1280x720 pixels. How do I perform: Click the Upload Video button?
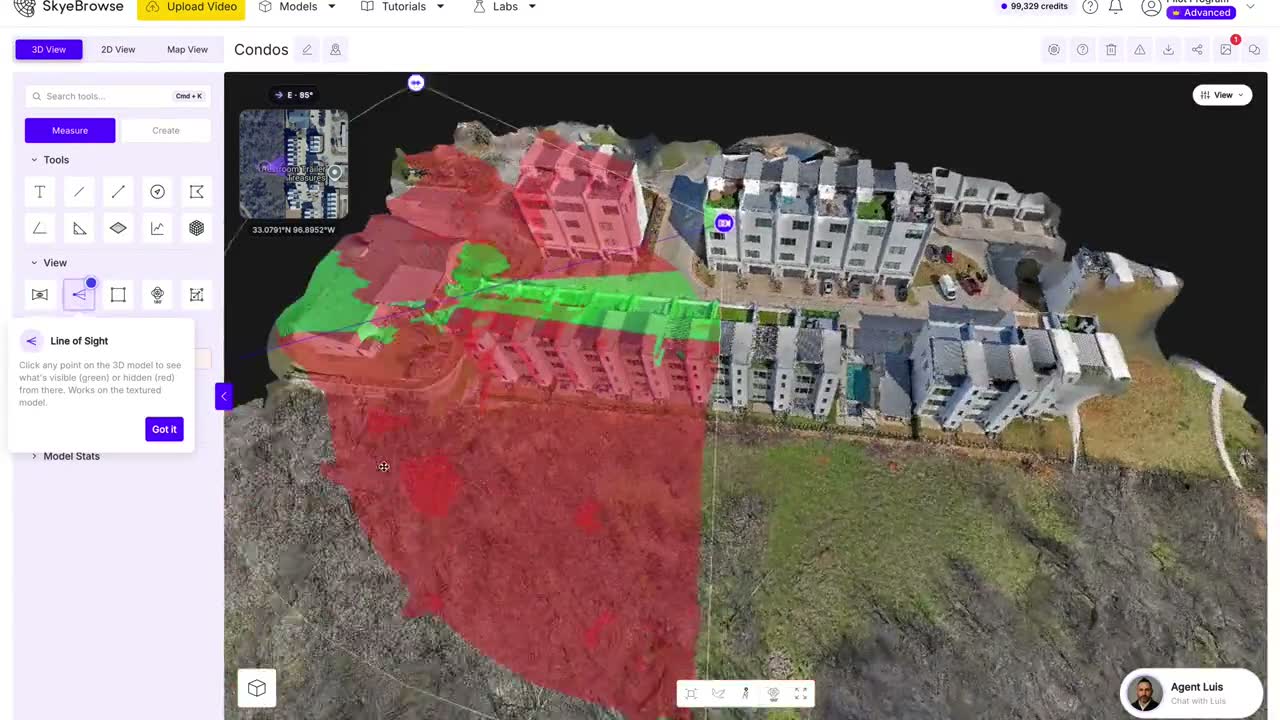(x=191, y=8)
